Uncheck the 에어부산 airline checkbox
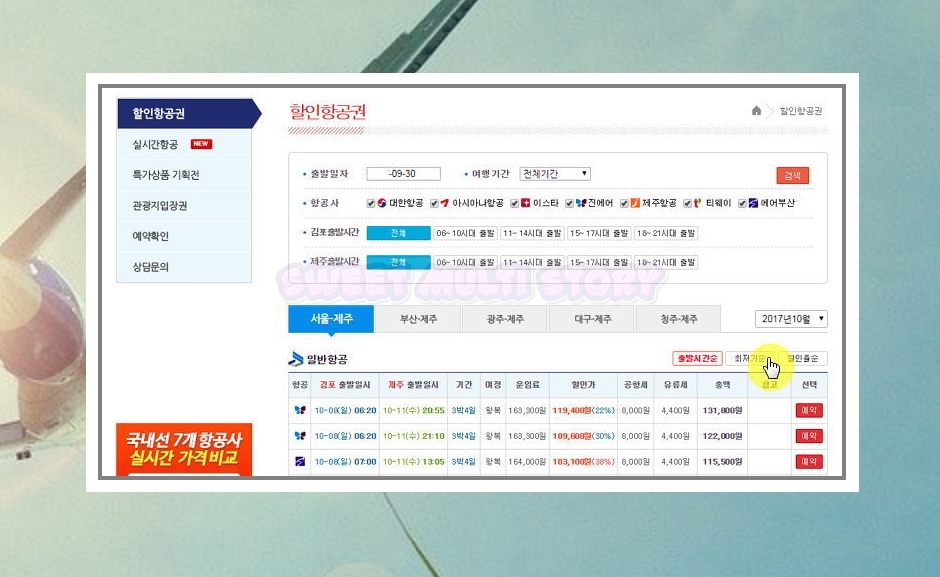The image size is (940, 577). [742, 204]
